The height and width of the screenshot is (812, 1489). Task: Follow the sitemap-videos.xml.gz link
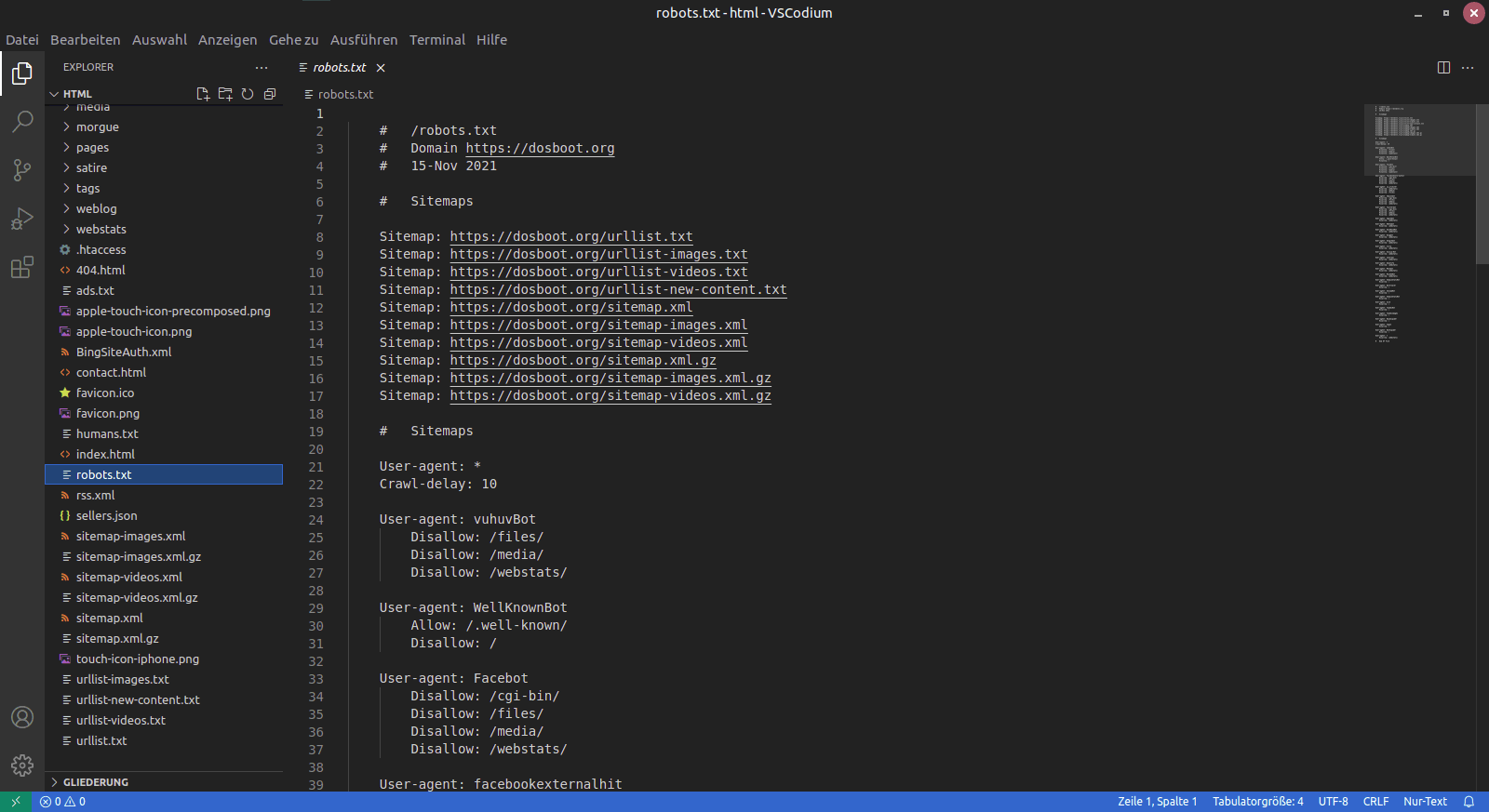pyautogui.click(x=610, y=395)
